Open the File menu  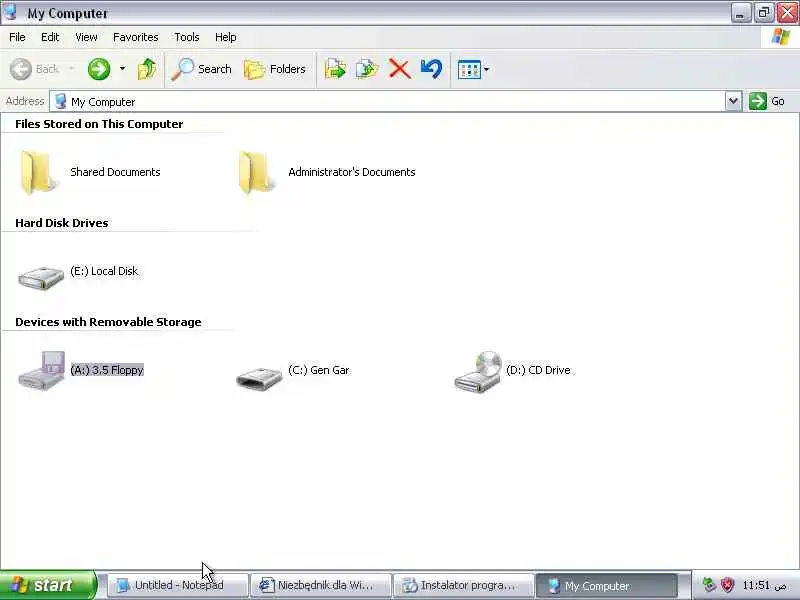[x=17, y=37]
